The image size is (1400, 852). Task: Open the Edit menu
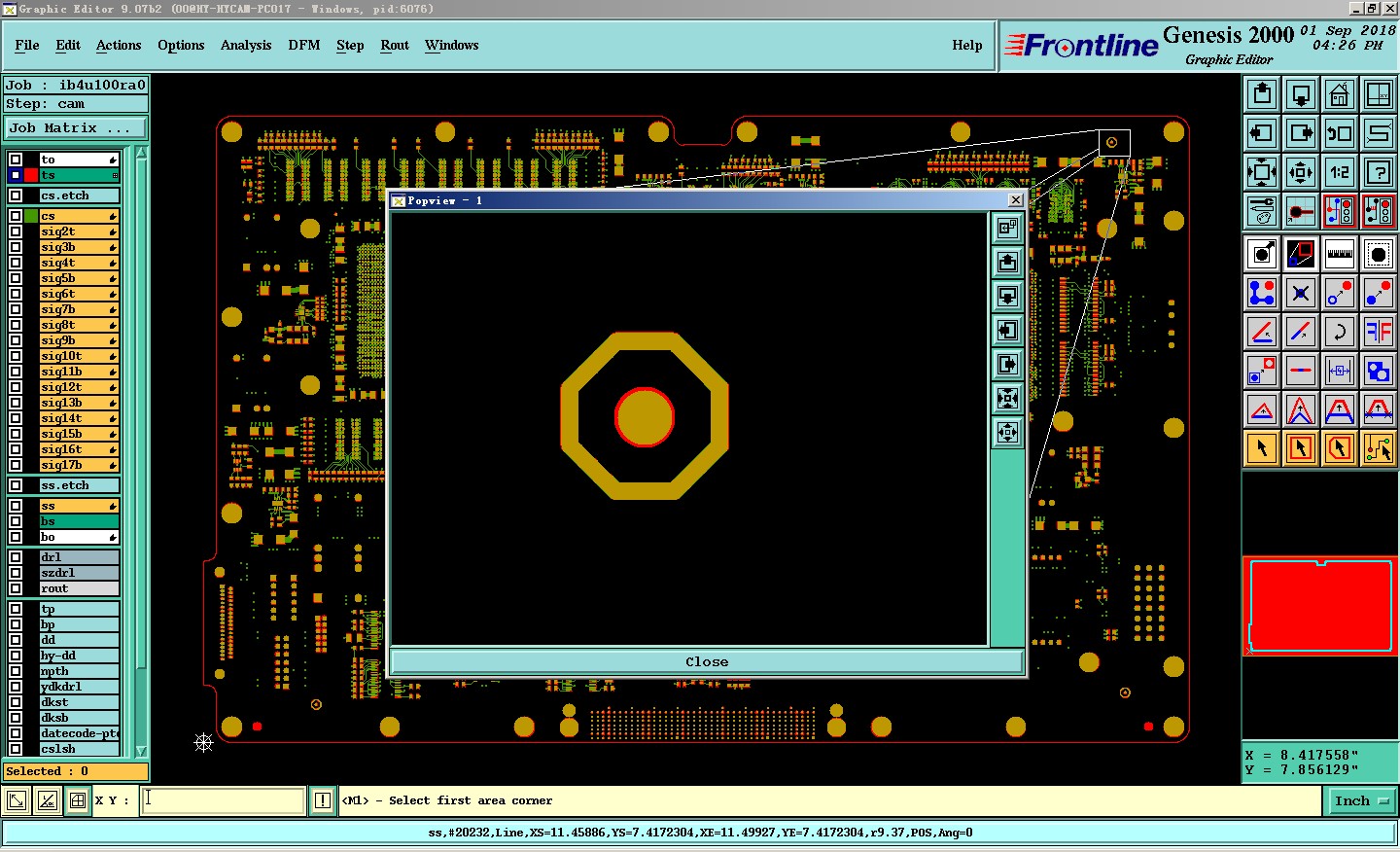click(68, 45)
